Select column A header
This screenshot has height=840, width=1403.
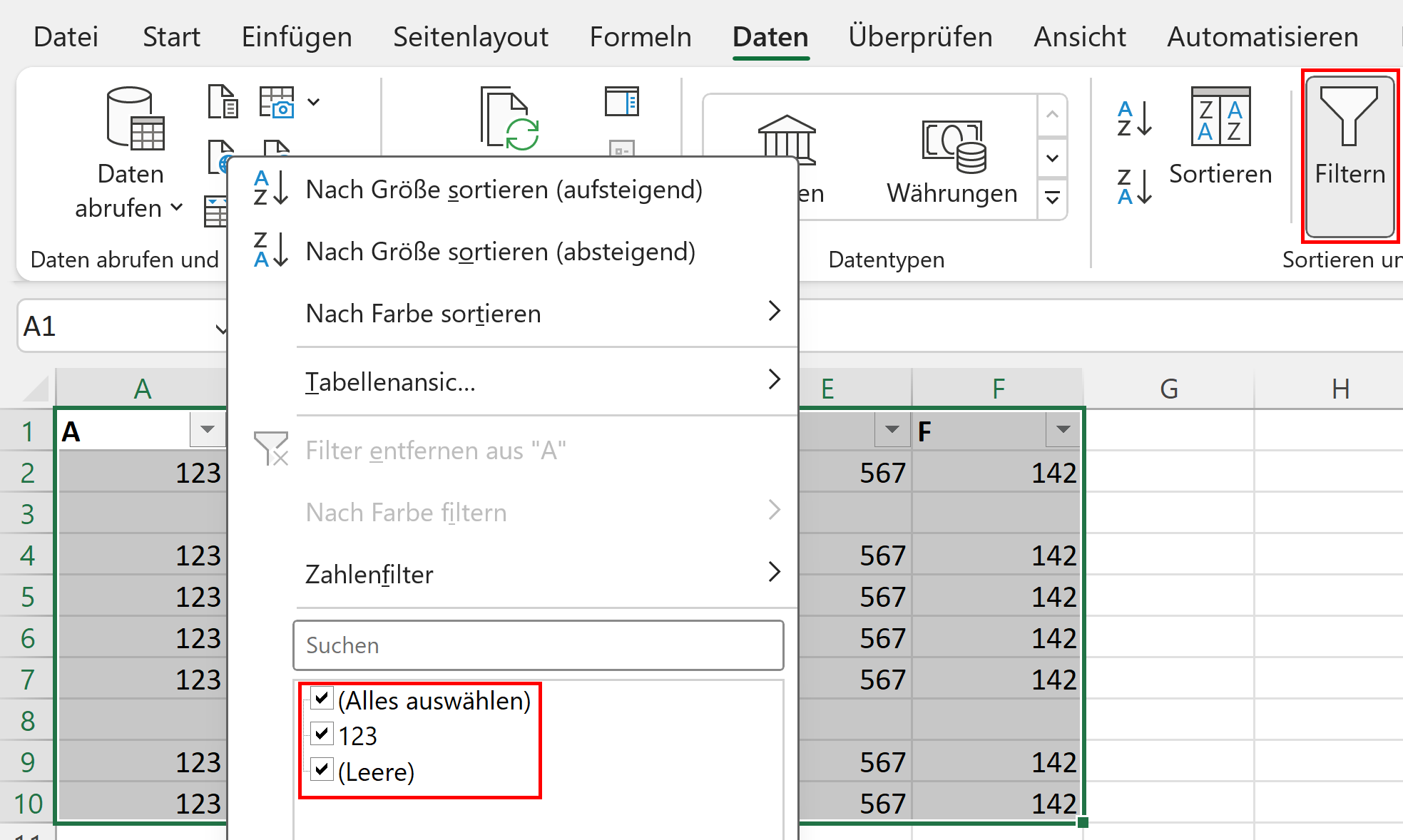pyautogui.click(x=142, y=389)
